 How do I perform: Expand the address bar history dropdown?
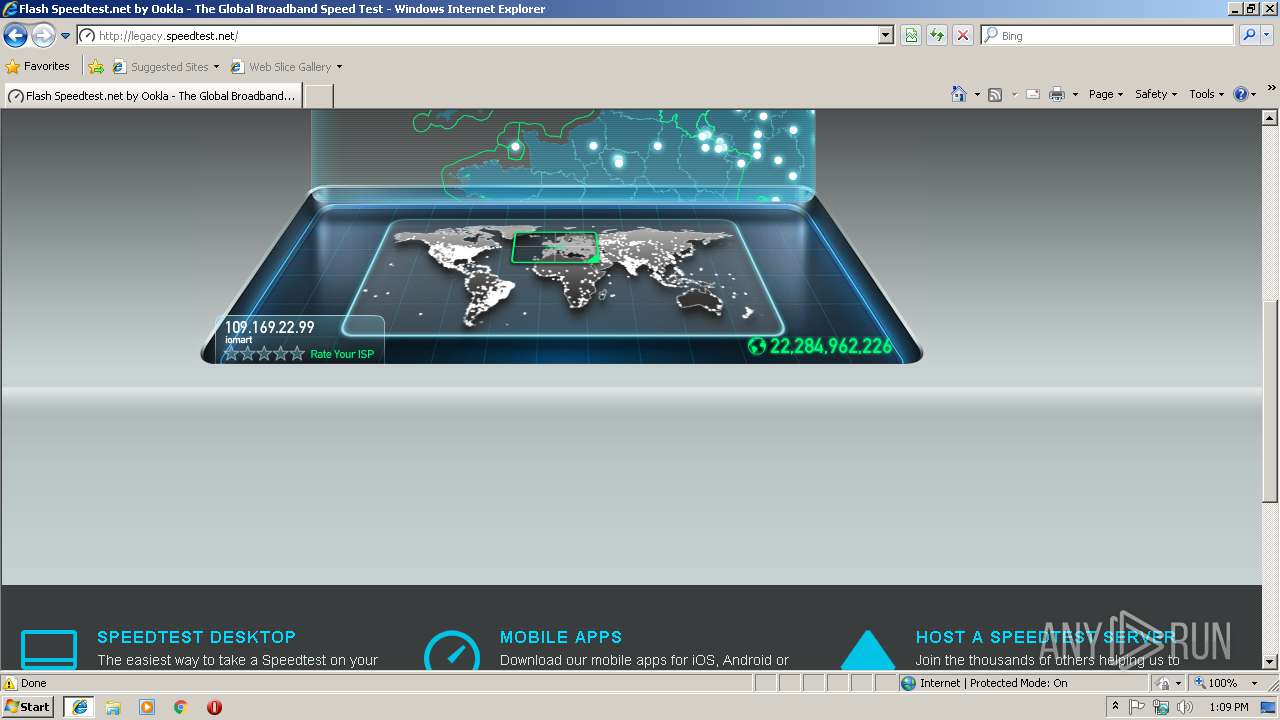coord(886,35)
